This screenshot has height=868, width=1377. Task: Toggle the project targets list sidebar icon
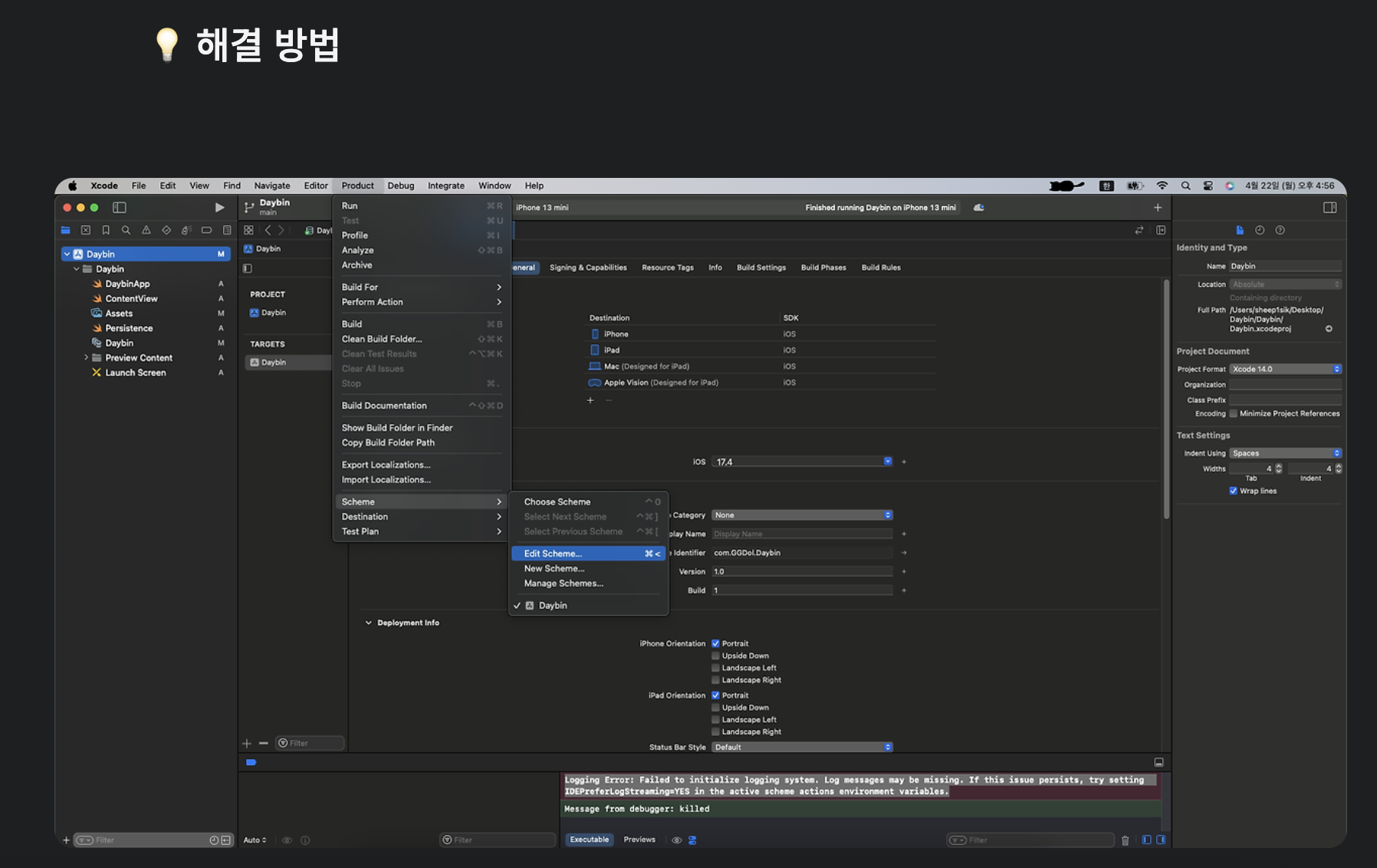click(247, 268)
